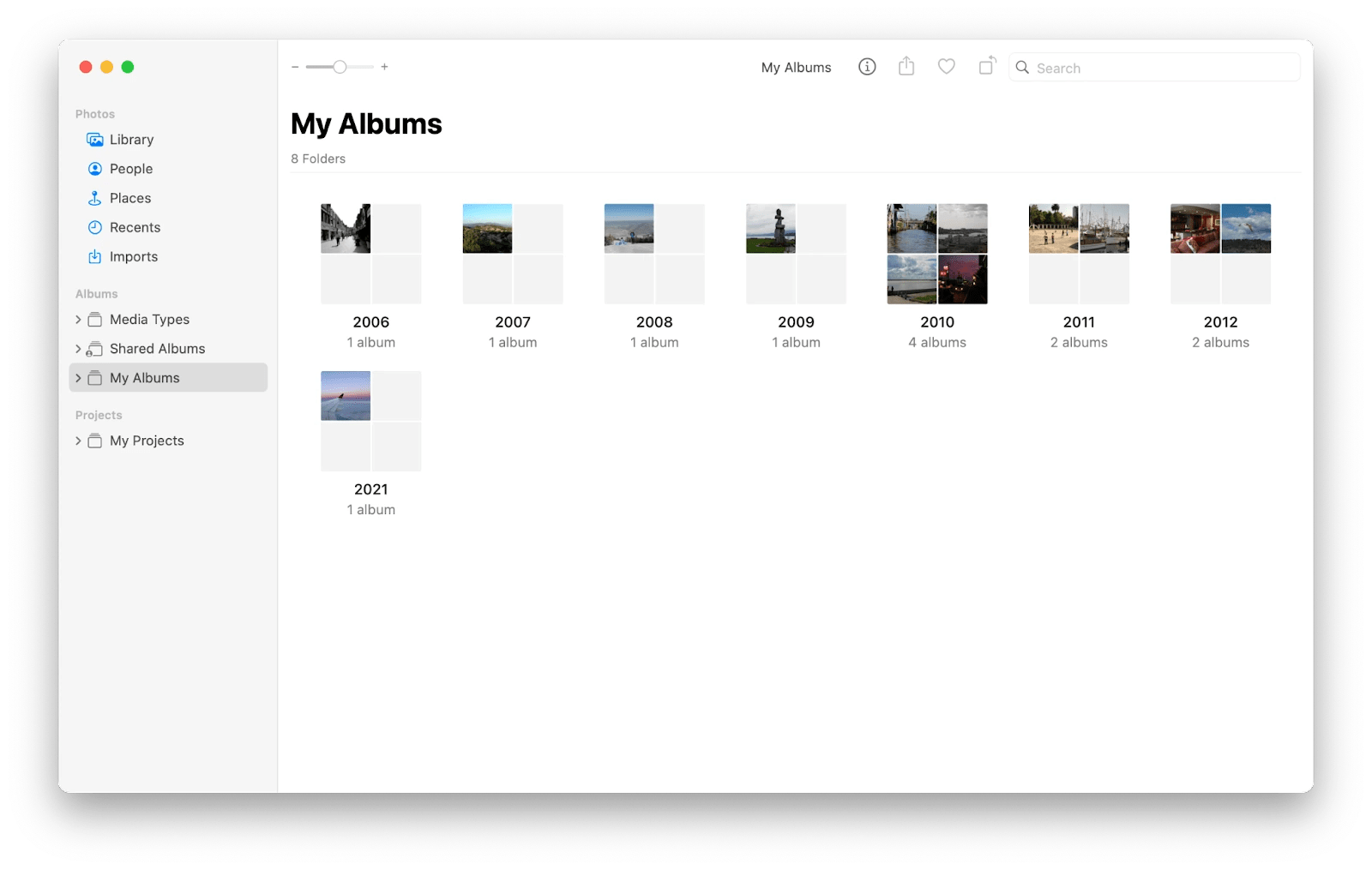Click the Share icon in toolbar
The image size is (1372, 870).
tap(906, 66)
